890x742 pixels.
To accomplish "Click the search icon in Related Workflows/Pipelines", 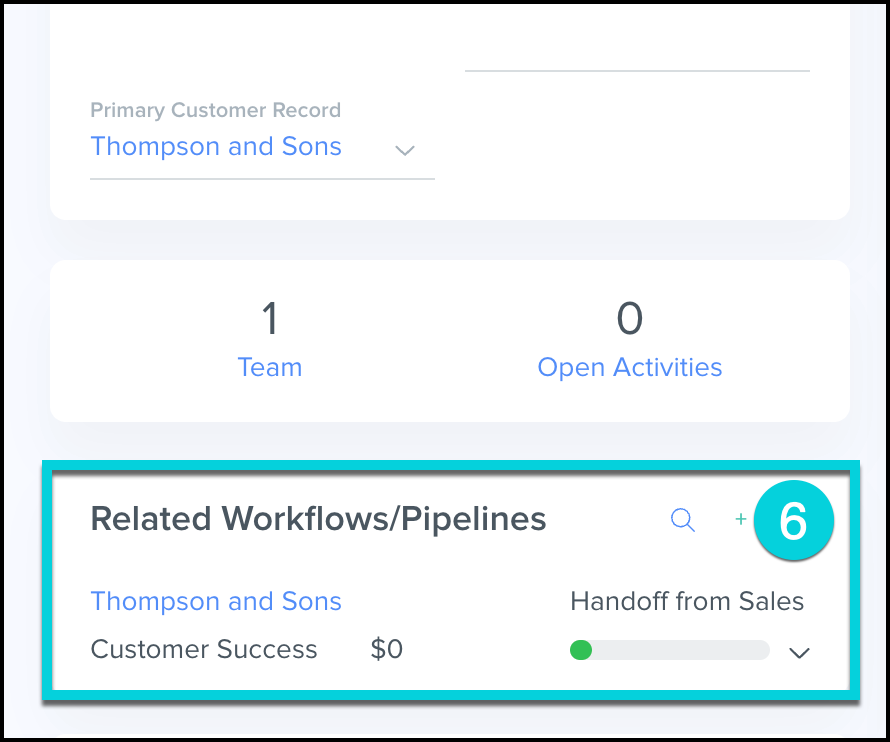I will [683, 520].
